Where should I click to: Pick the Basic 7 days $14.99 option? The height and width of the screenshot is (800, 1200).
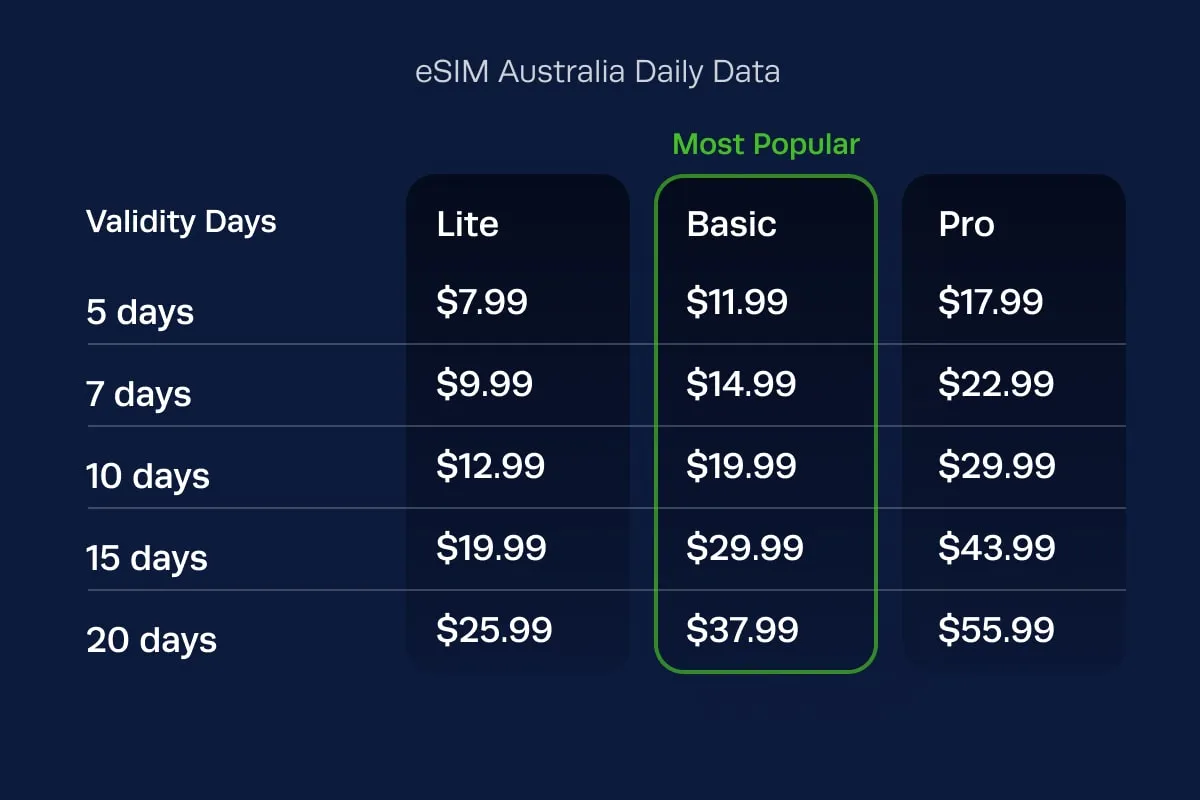click(741, 384)
